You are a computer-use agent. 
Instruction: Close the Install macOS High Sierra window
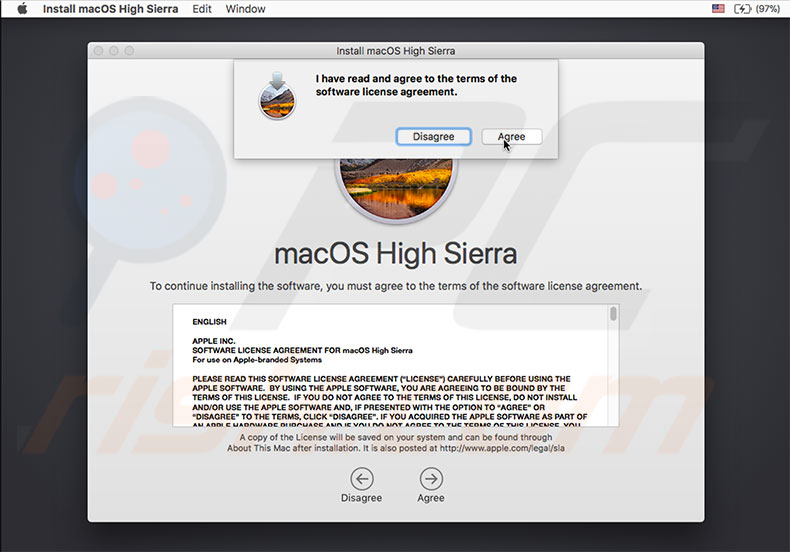(x=98, y=50)
